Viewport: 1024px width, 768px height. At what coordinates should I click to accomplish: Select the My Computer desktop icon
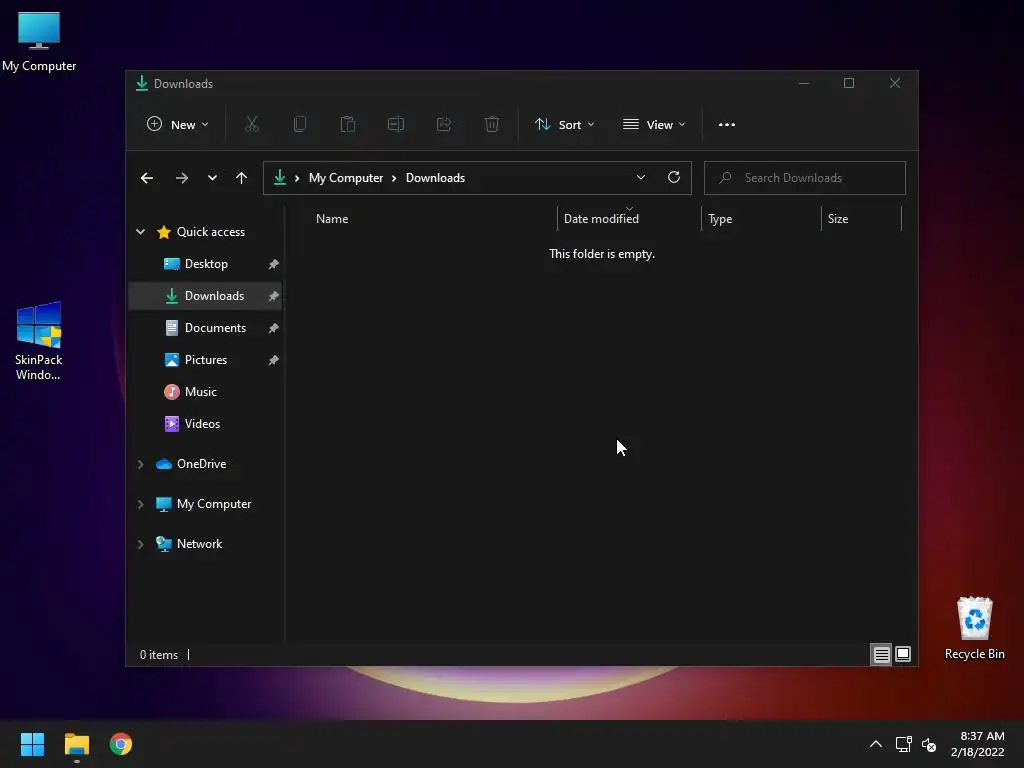39,42
